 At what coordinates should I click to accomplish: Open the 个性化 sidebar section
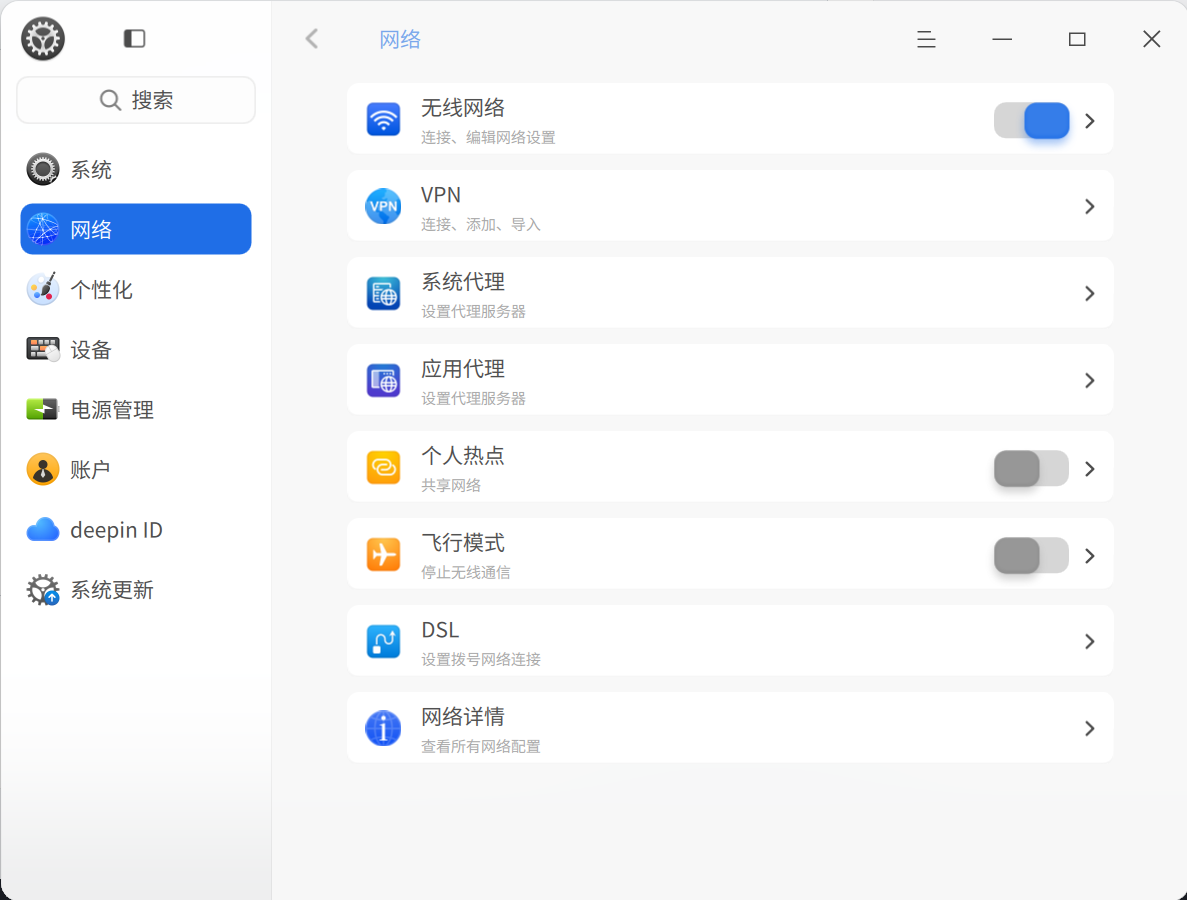point(136,289)
